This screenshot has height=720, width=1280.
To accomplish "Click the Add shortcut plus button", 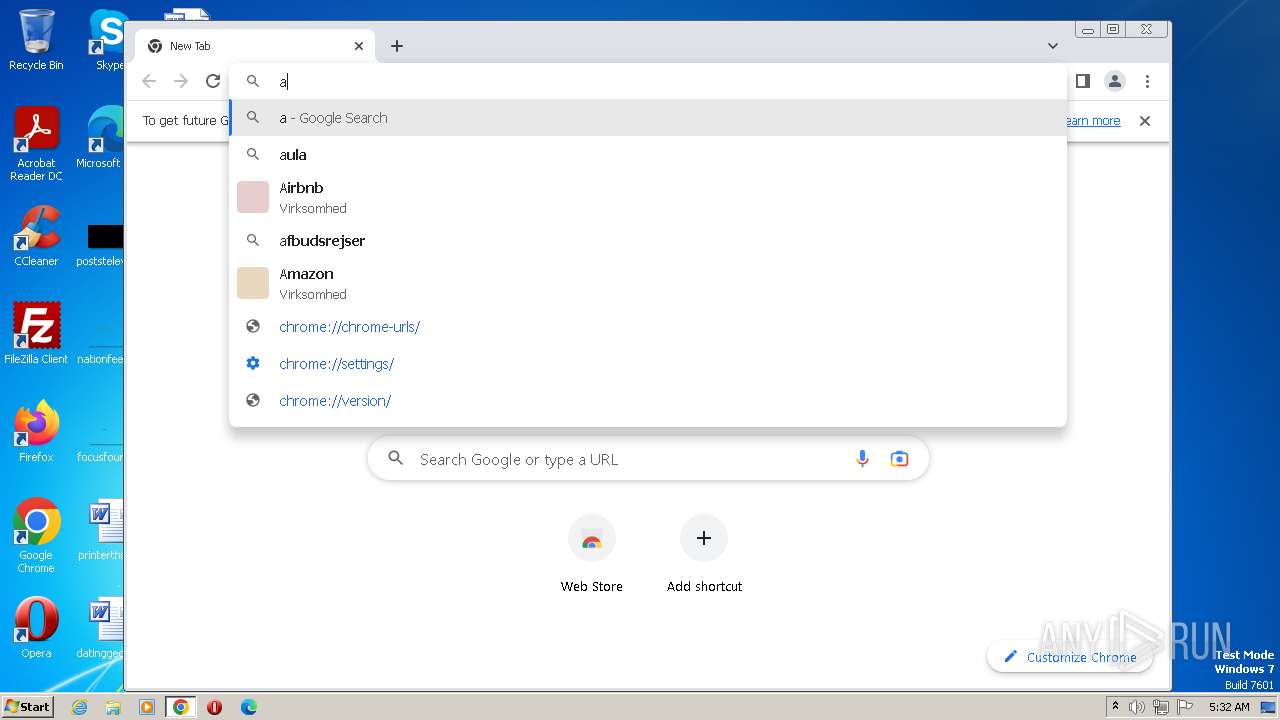I will [704, 539].
